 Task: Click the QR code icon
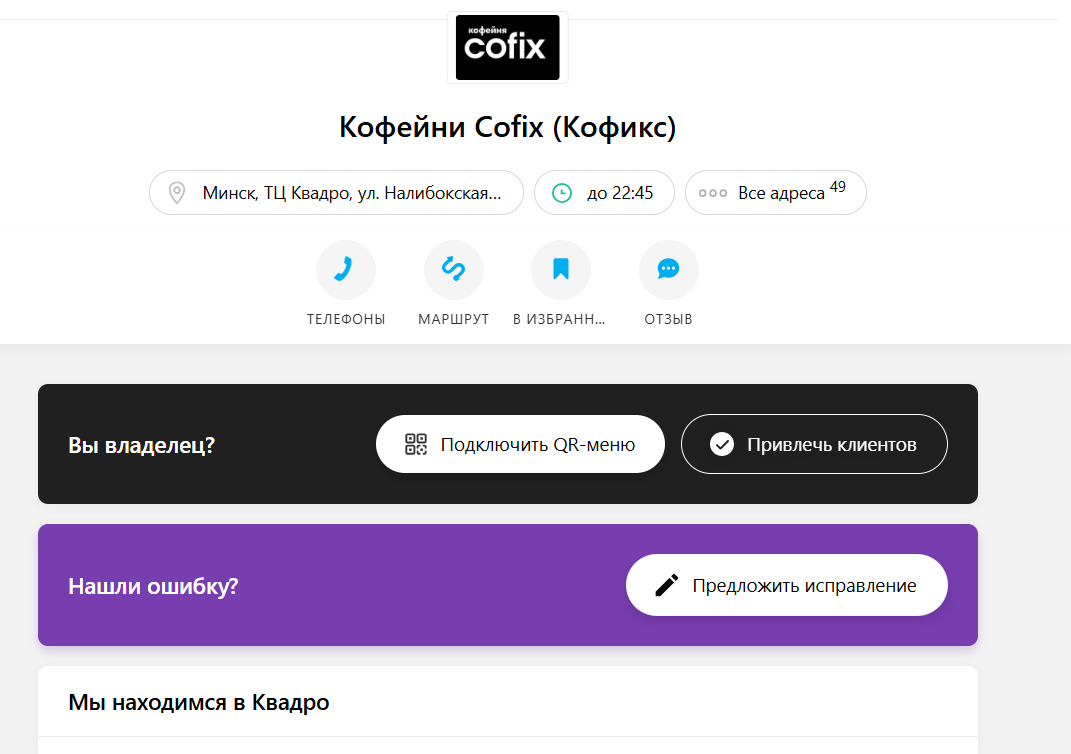pyautogui.click(x=416, y=444)
